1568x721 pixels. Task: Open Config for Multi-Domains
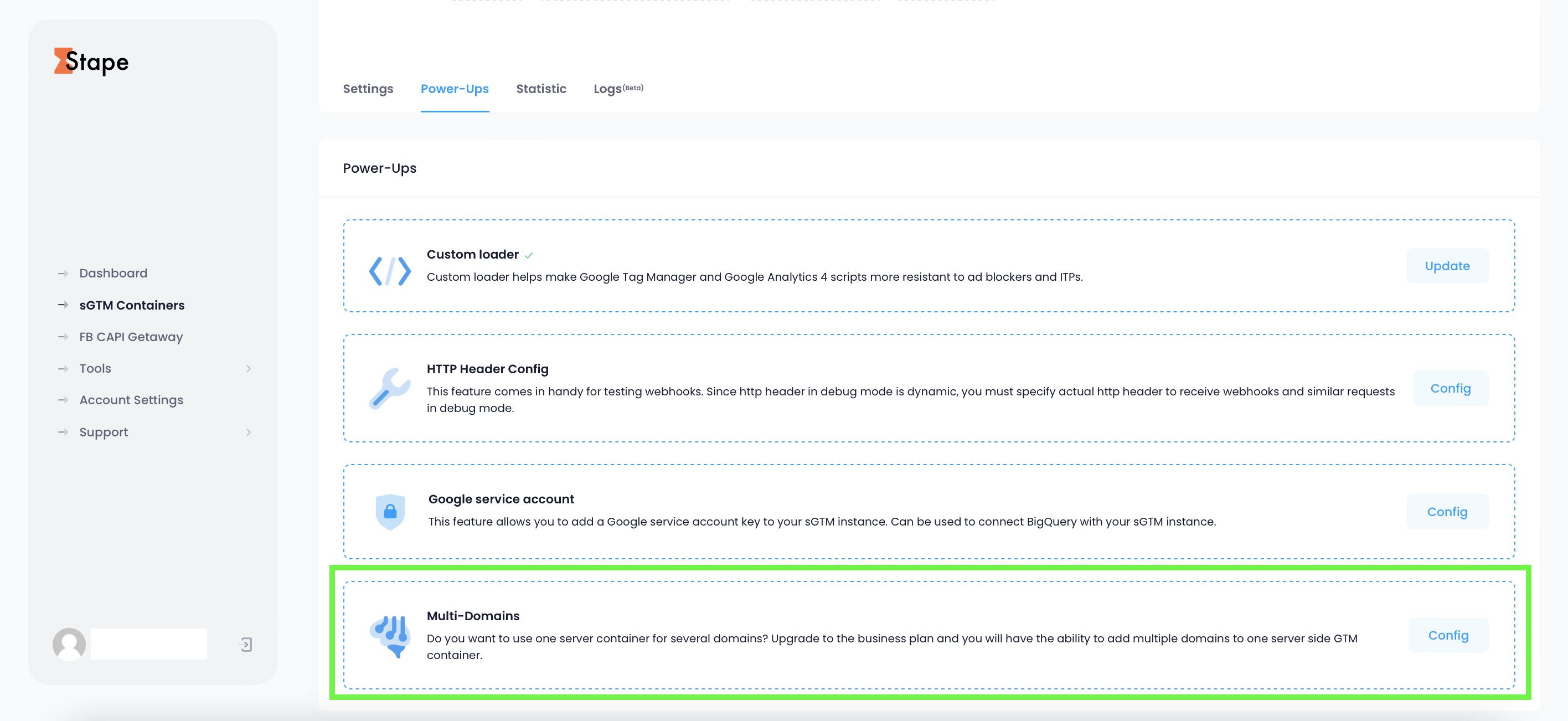pos(1449,635)
